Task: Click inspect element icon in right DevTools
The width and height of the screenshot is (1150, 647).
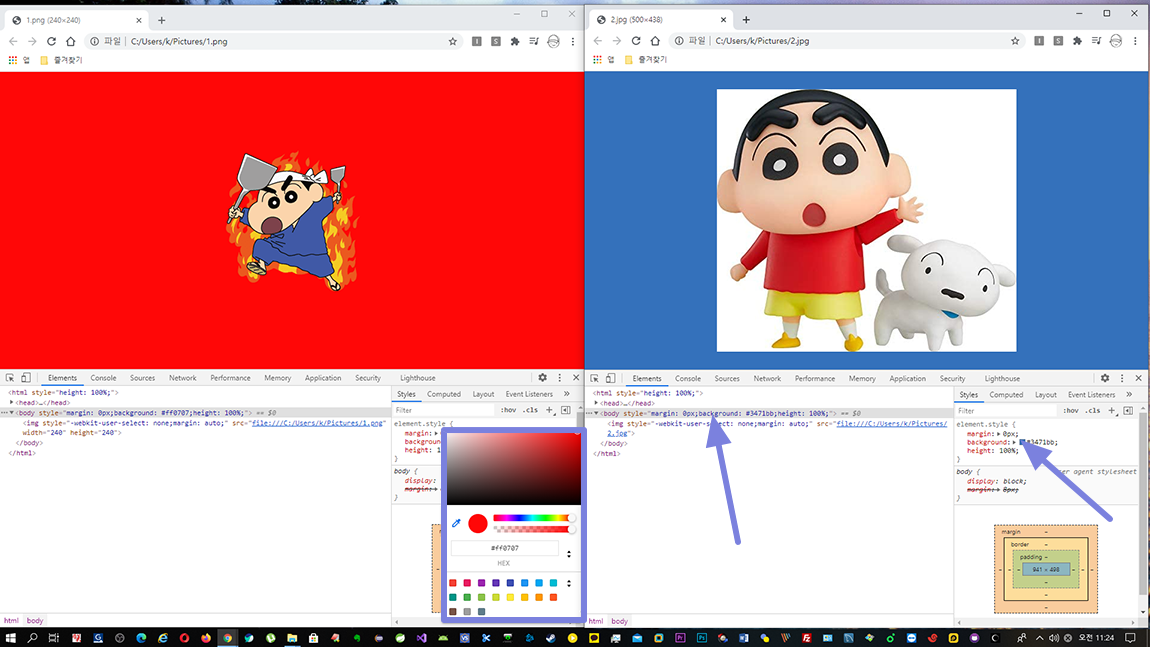Action: [x=595, y=379]
